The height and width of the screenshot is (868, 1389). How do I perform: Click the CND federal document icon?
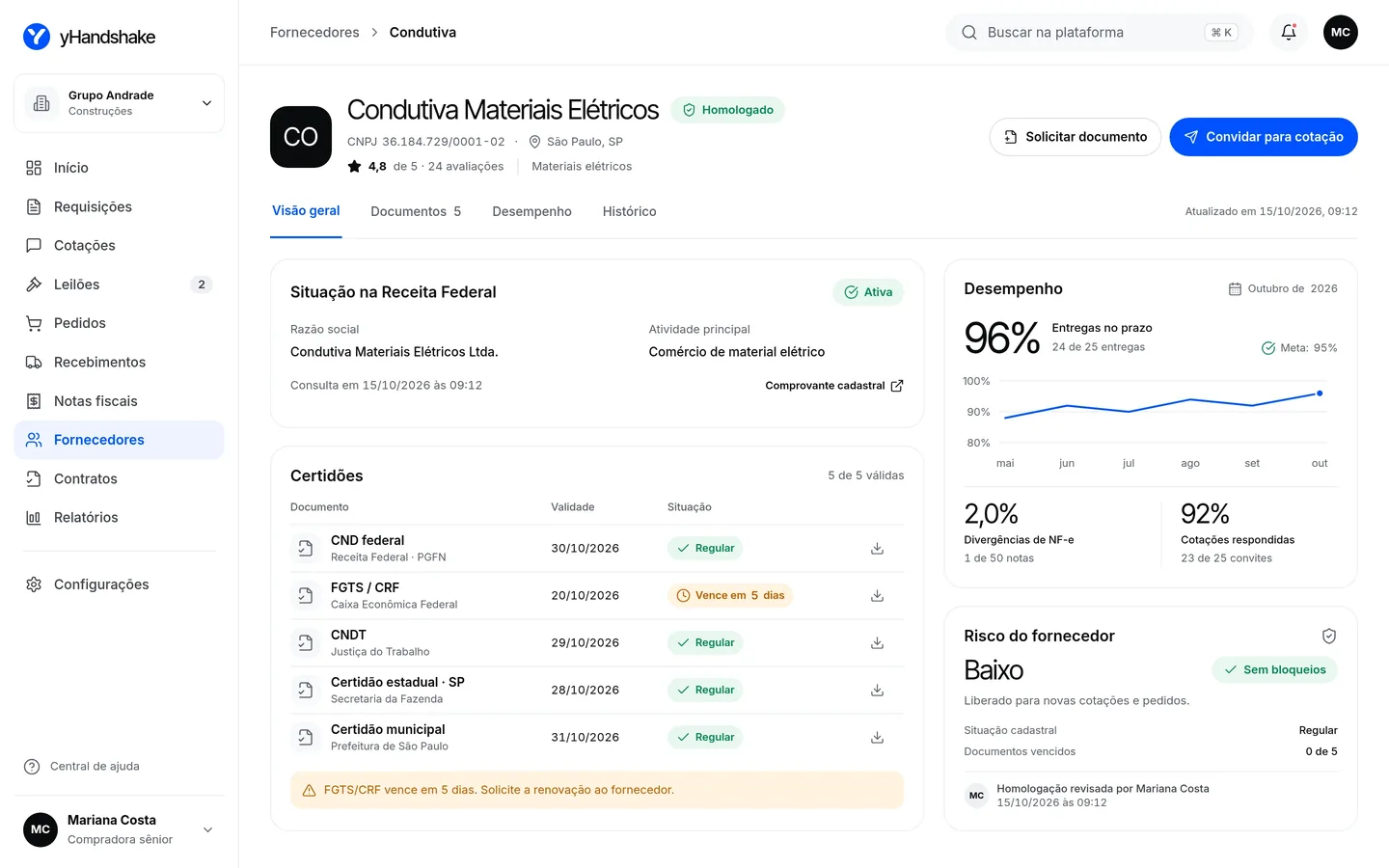coord(305,548)
